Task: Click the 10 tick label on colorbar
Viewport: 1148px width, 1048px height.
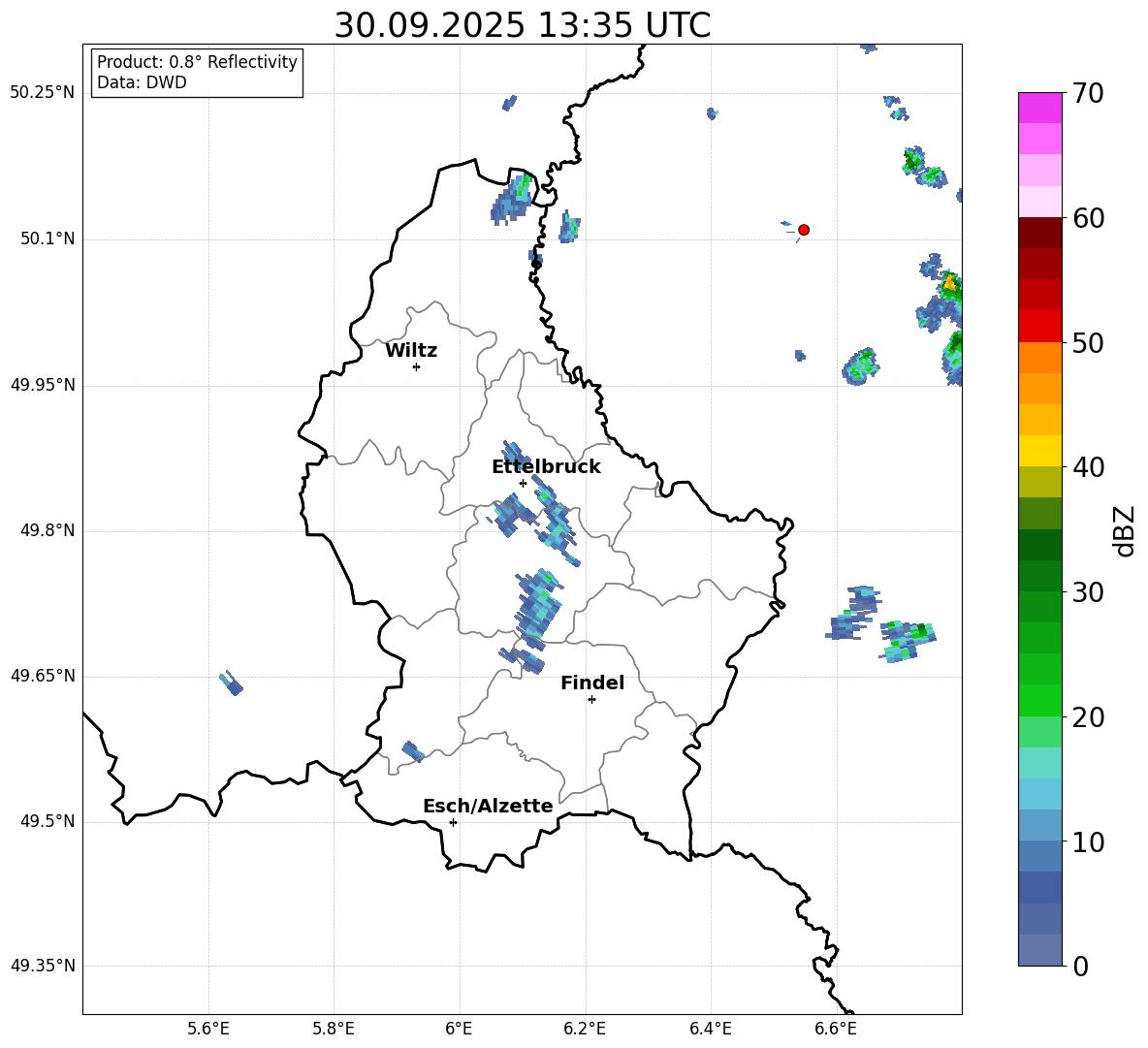Action: [1088, 842]
